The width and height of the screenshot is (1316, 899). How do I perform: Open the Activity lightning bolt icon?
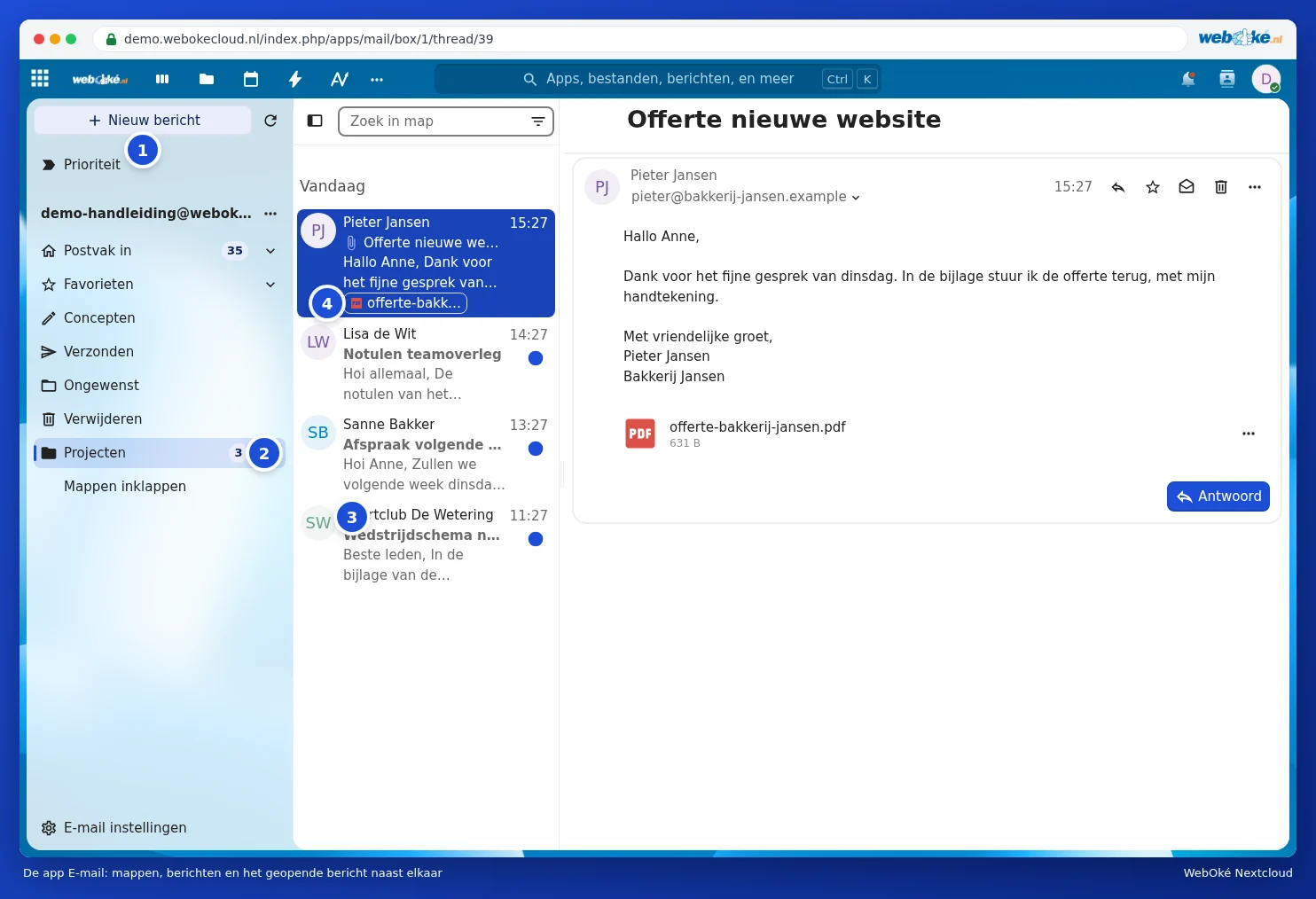click(x=295, y=79)
